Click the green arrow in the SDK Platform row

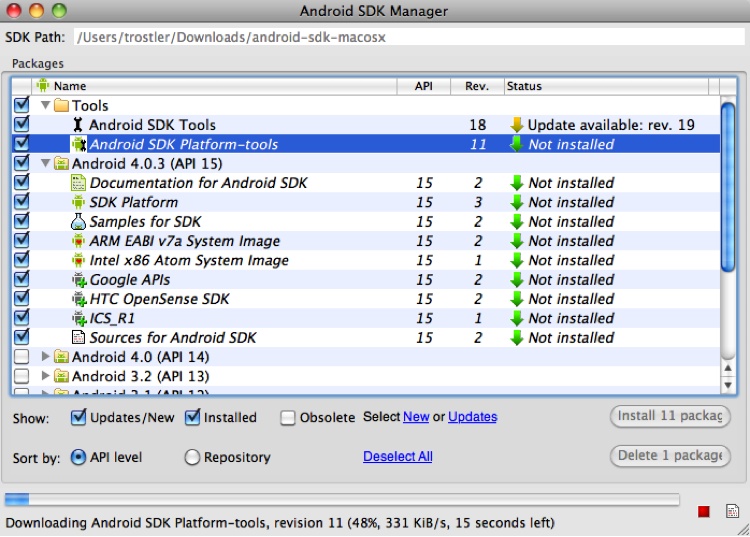[x=517, y=202]
